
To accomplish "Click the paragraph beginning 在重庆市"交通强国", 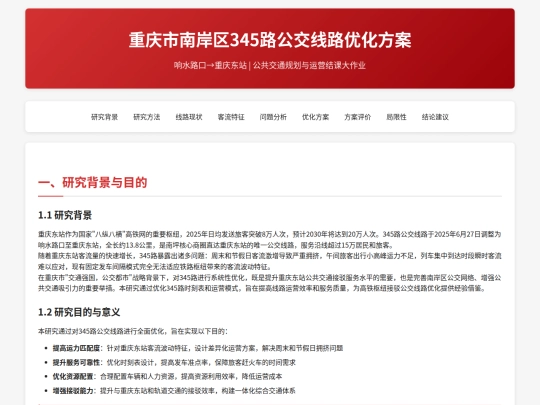I will click(270, 283).
